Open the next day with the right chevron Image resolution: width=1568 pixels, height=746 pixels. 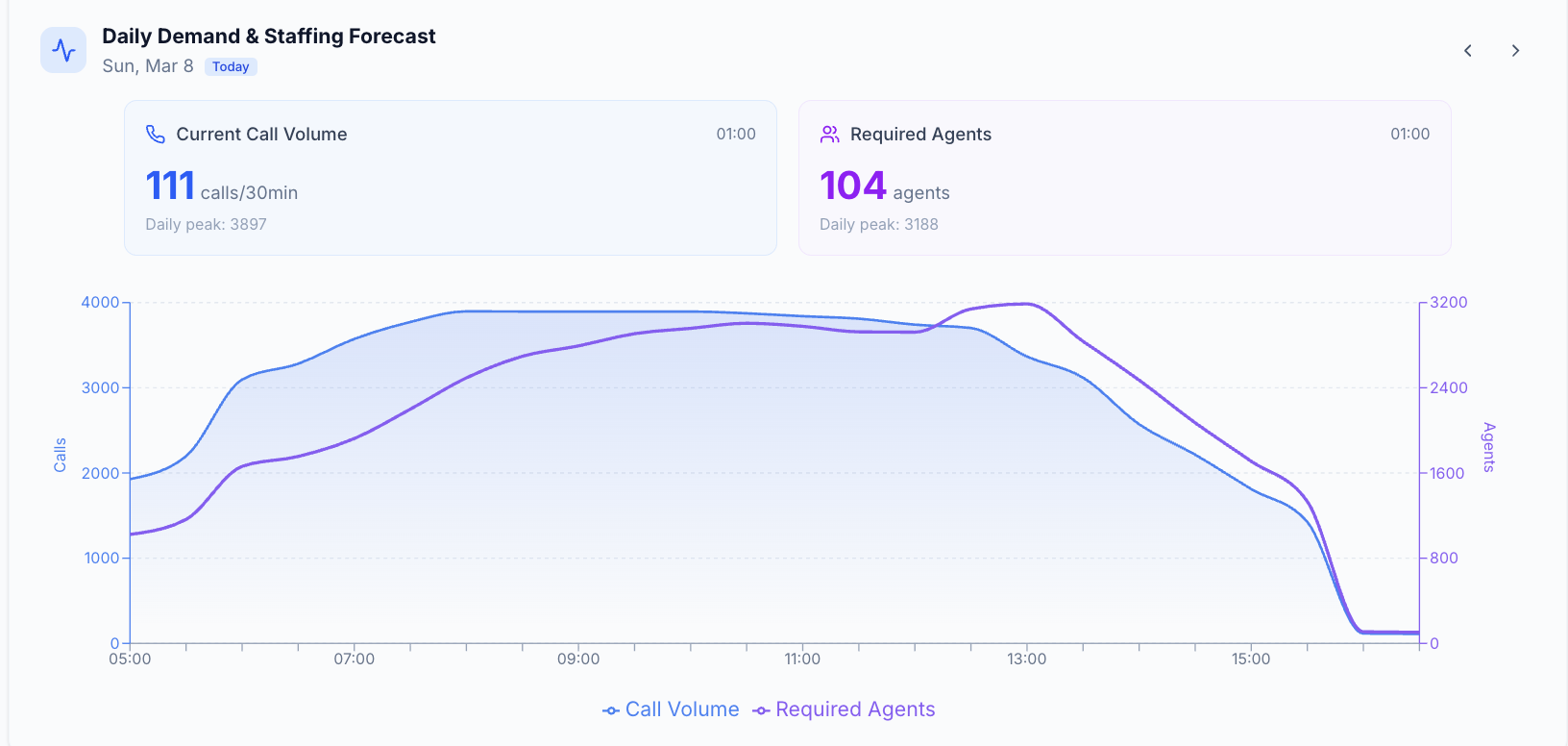[x=1515, y=50]
